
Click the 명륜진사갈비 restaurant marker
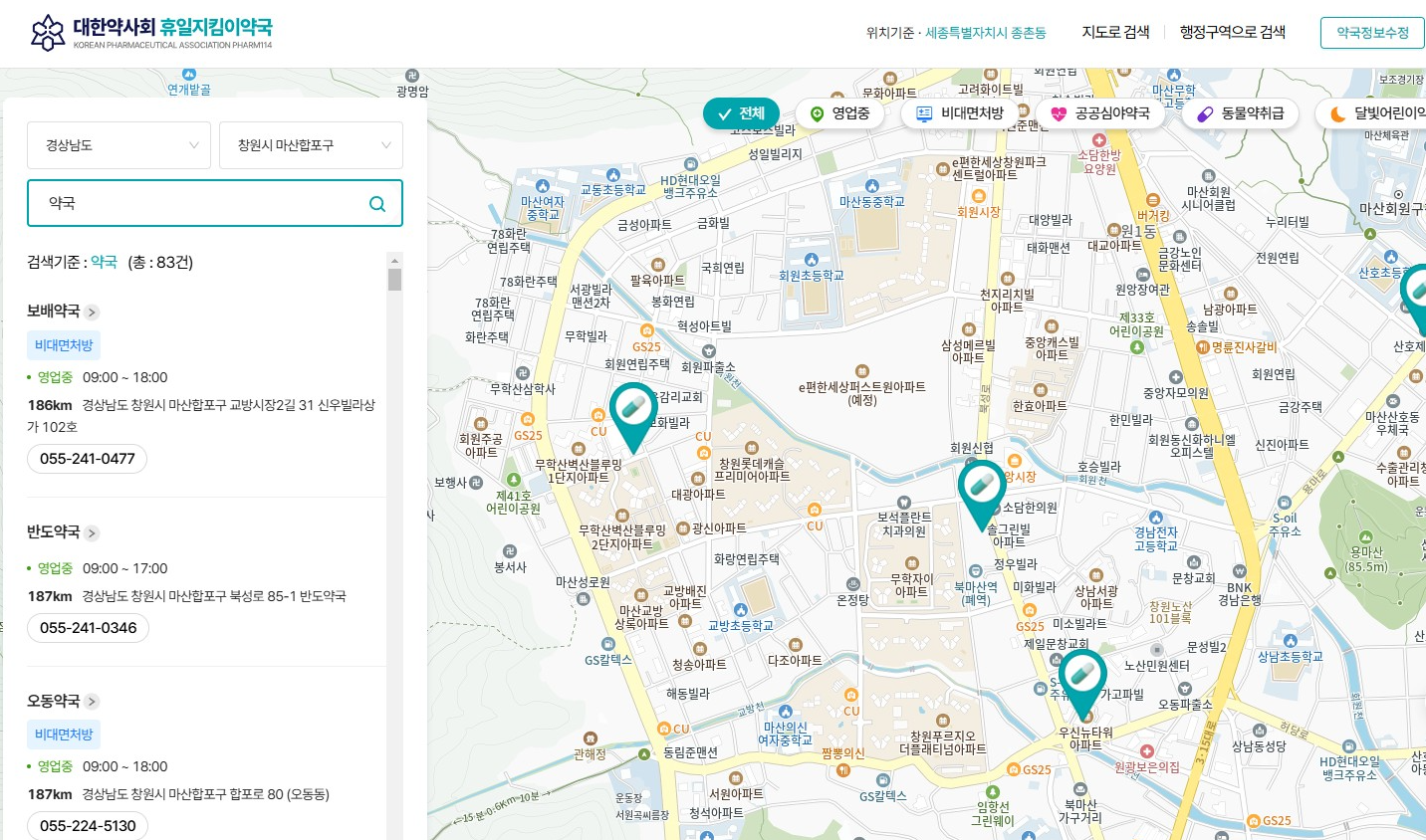1203,347
